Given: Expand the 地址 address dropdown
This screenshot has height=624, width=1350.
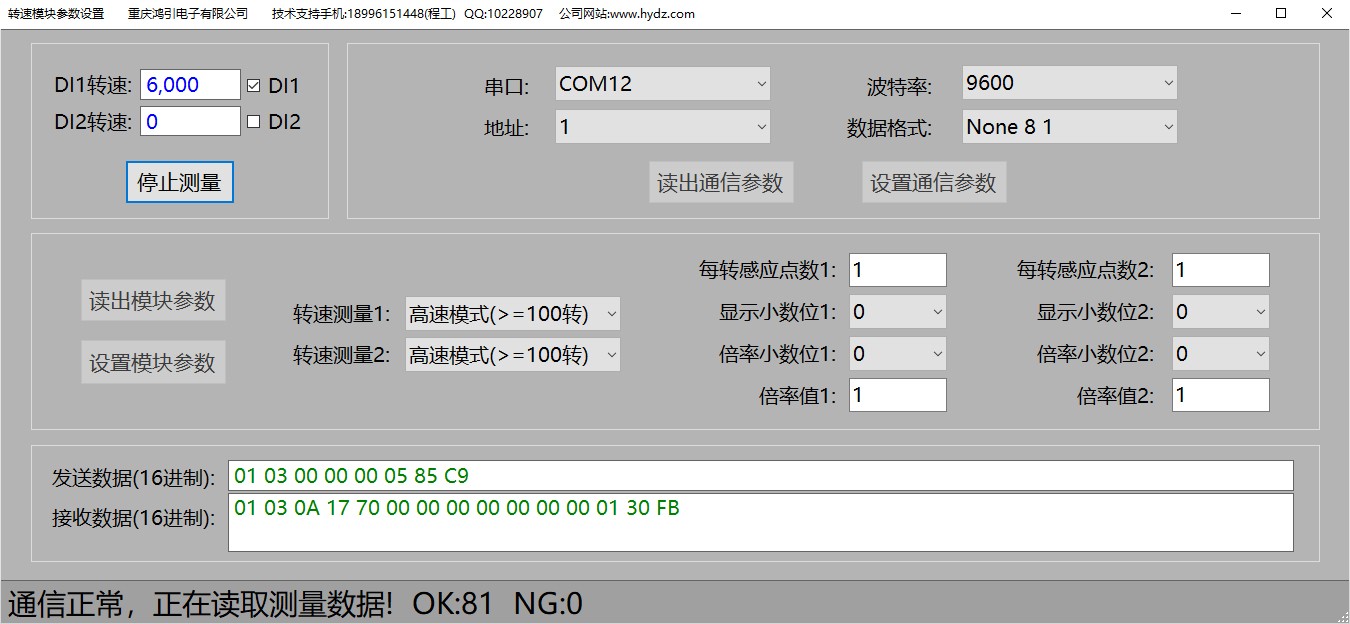Looking at the screenshot, I should [x=662, y=127].
